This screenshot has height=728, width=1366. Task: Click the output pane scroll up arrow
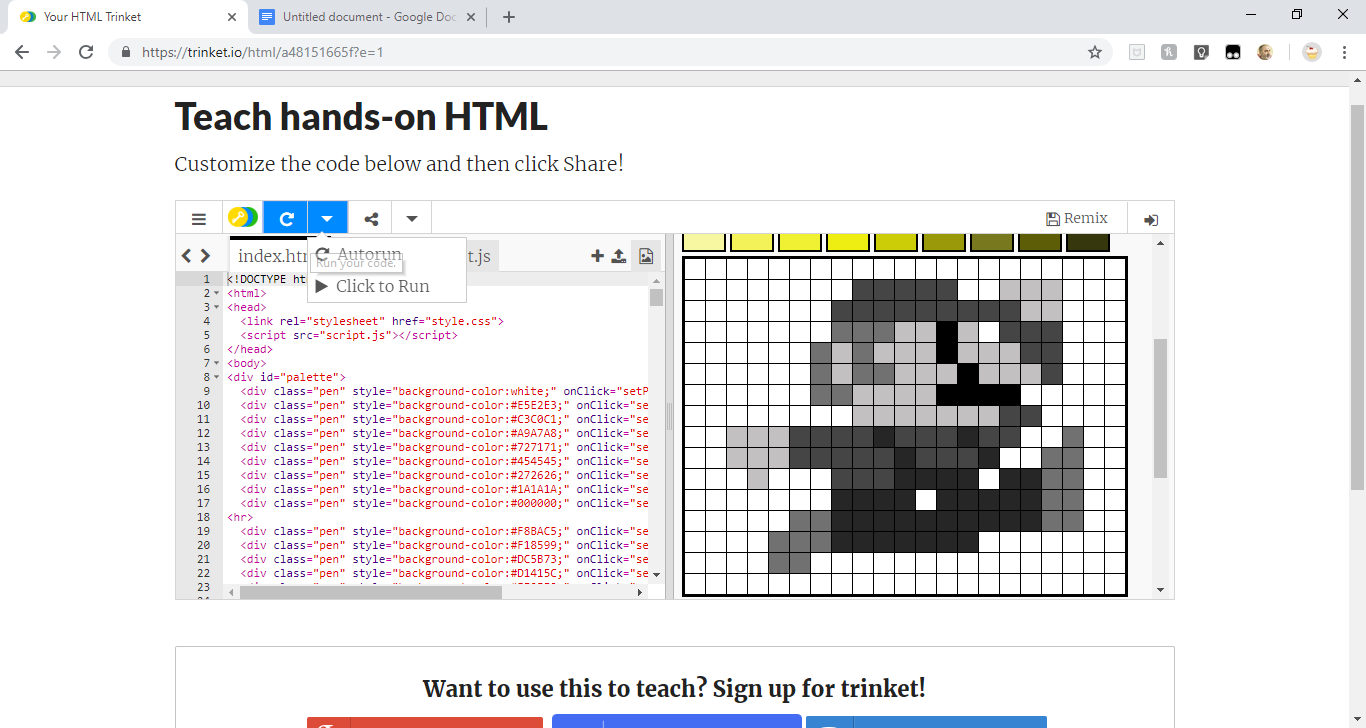click(1160, 243)
